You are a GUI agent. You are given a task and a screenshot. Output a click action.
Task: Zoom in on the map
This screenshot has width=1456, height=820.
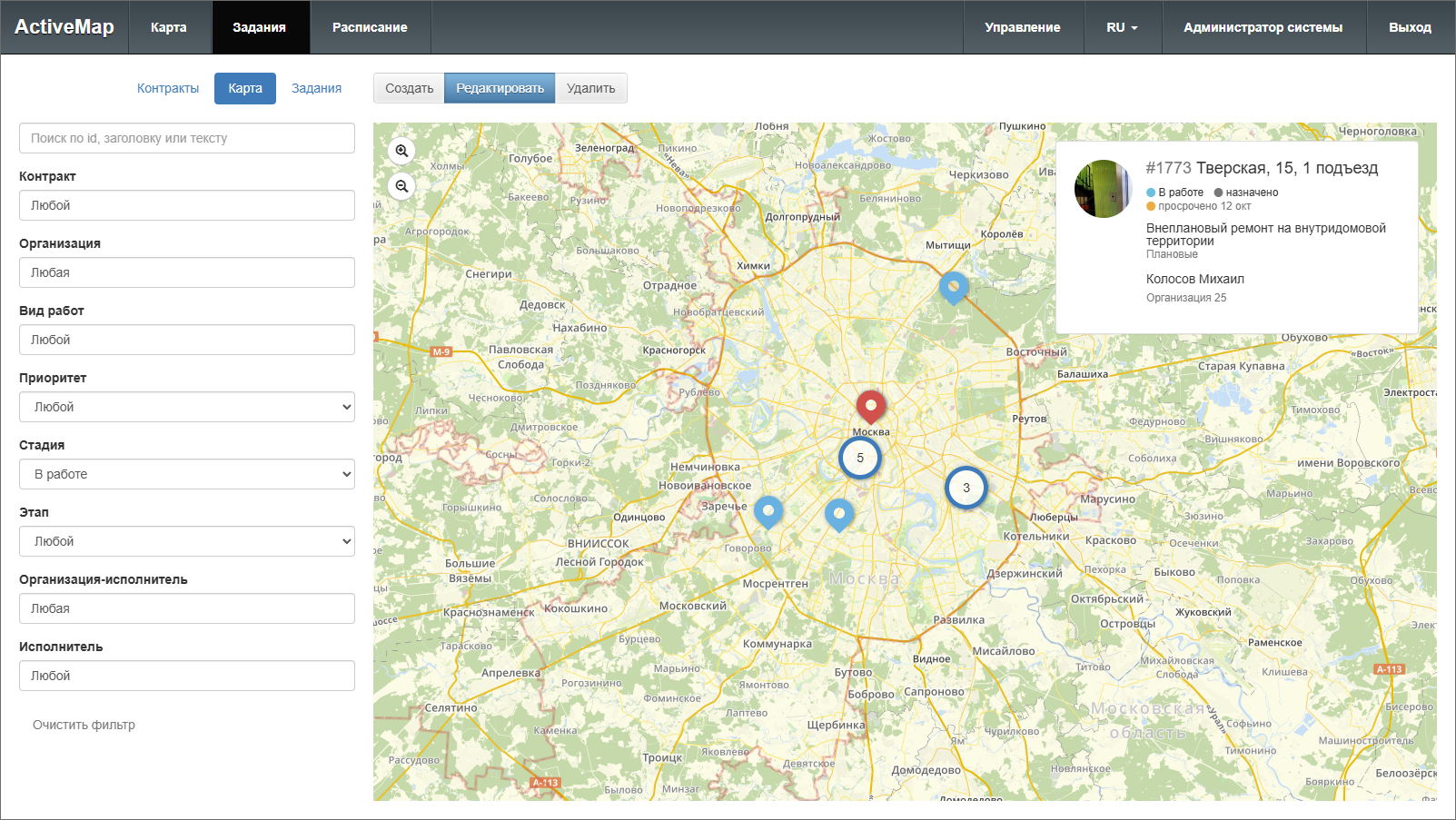pyautogui.click(x=401, y=151)
